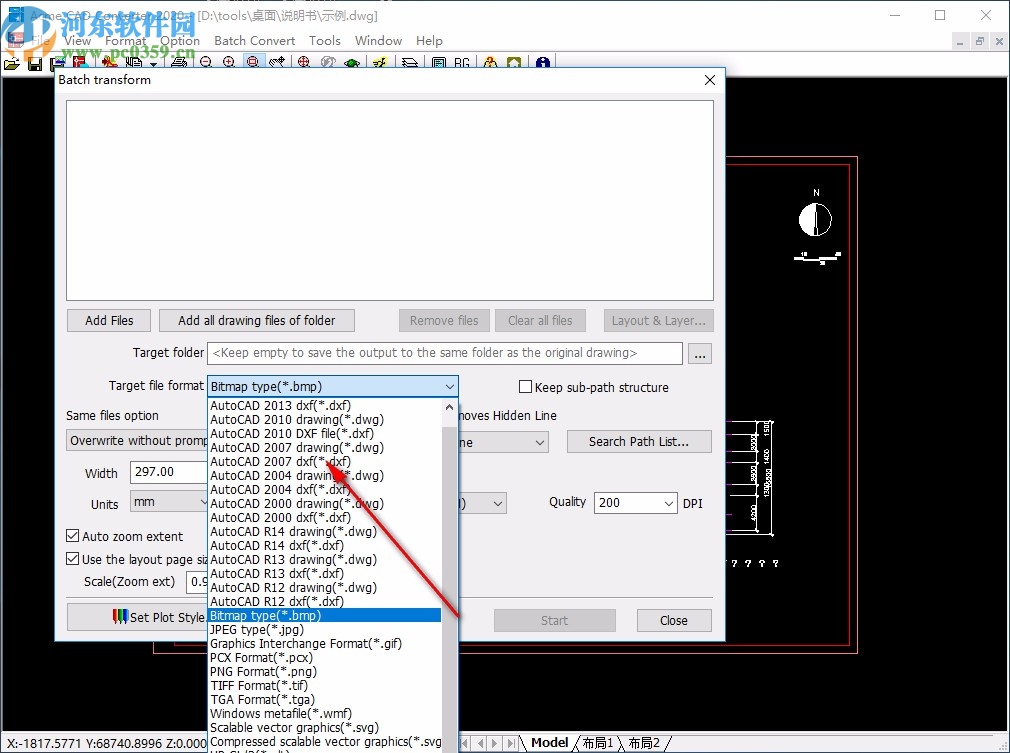Click the browse '...' target folder button
The height and width of the screenshot is (753, 1010).
pos(700,353)
